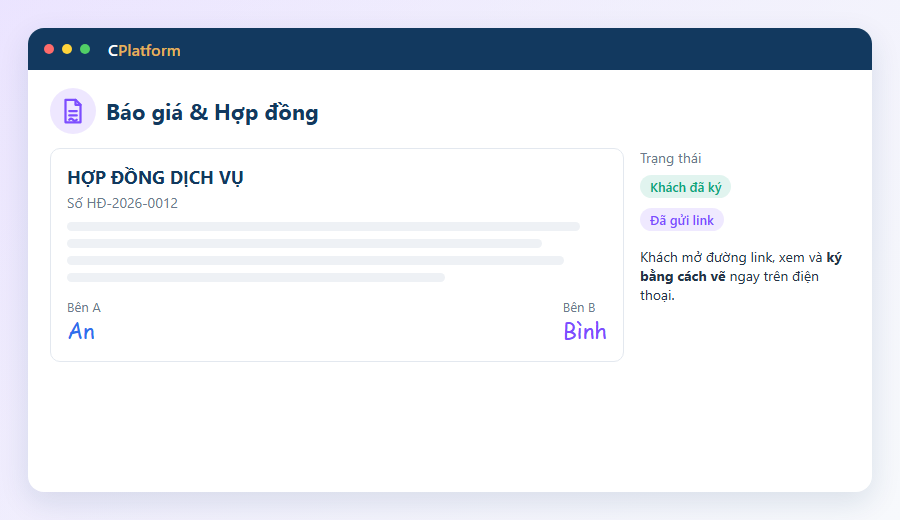Click the yellow minimize window dot
900x520 pixels.
click(67, 49)
